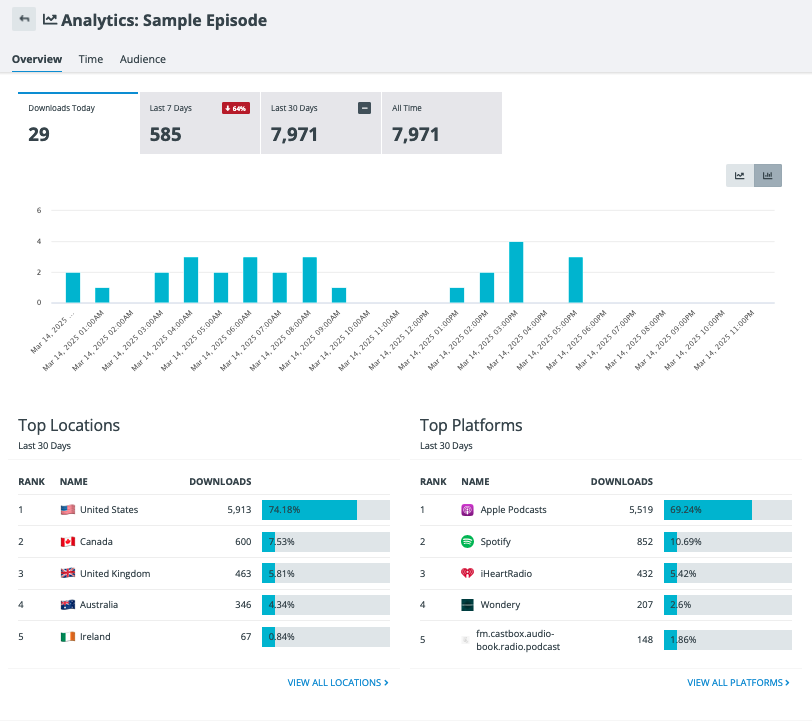Click the 600 downloads value for Canada

[x=243, y=542]
